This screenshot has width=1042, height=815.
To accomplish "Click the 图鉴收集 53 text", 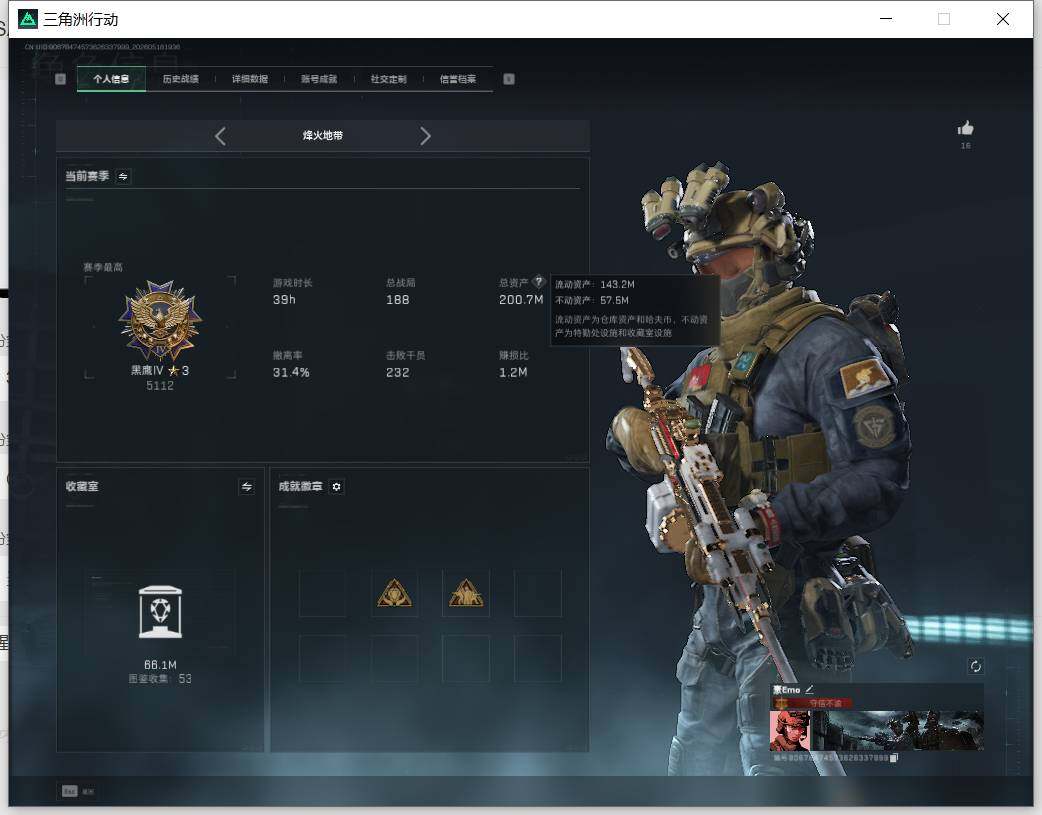I will click(x=160, y=679).
